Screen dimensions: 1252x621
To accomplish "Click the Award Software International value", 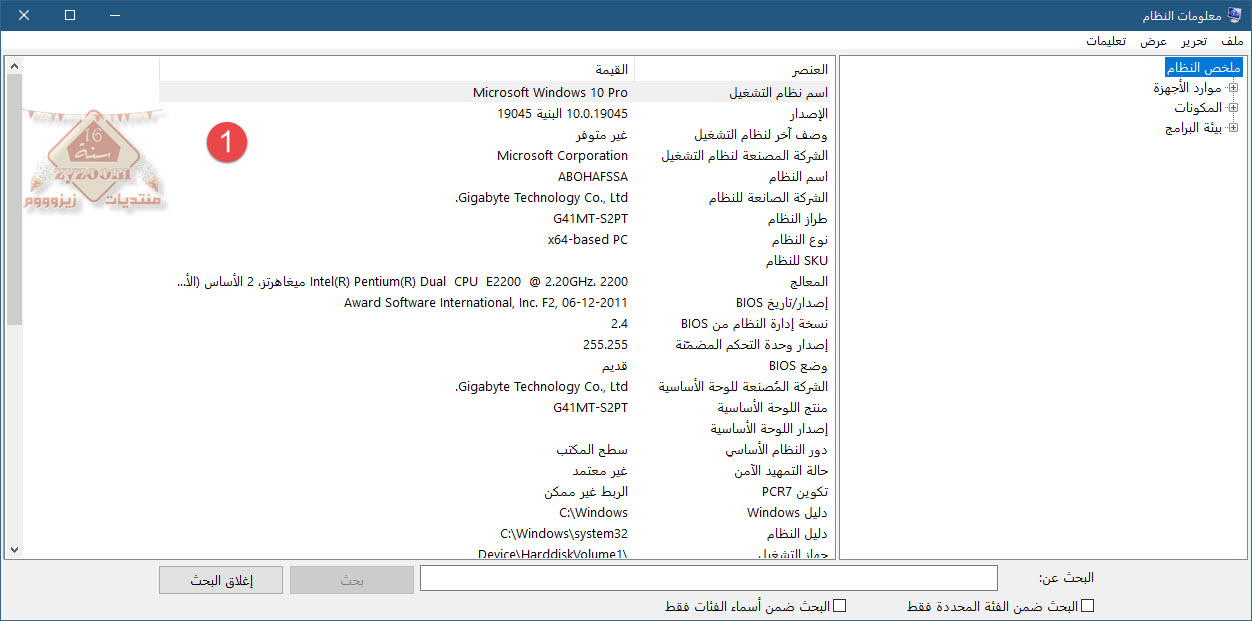I will [x=486, y=302].
